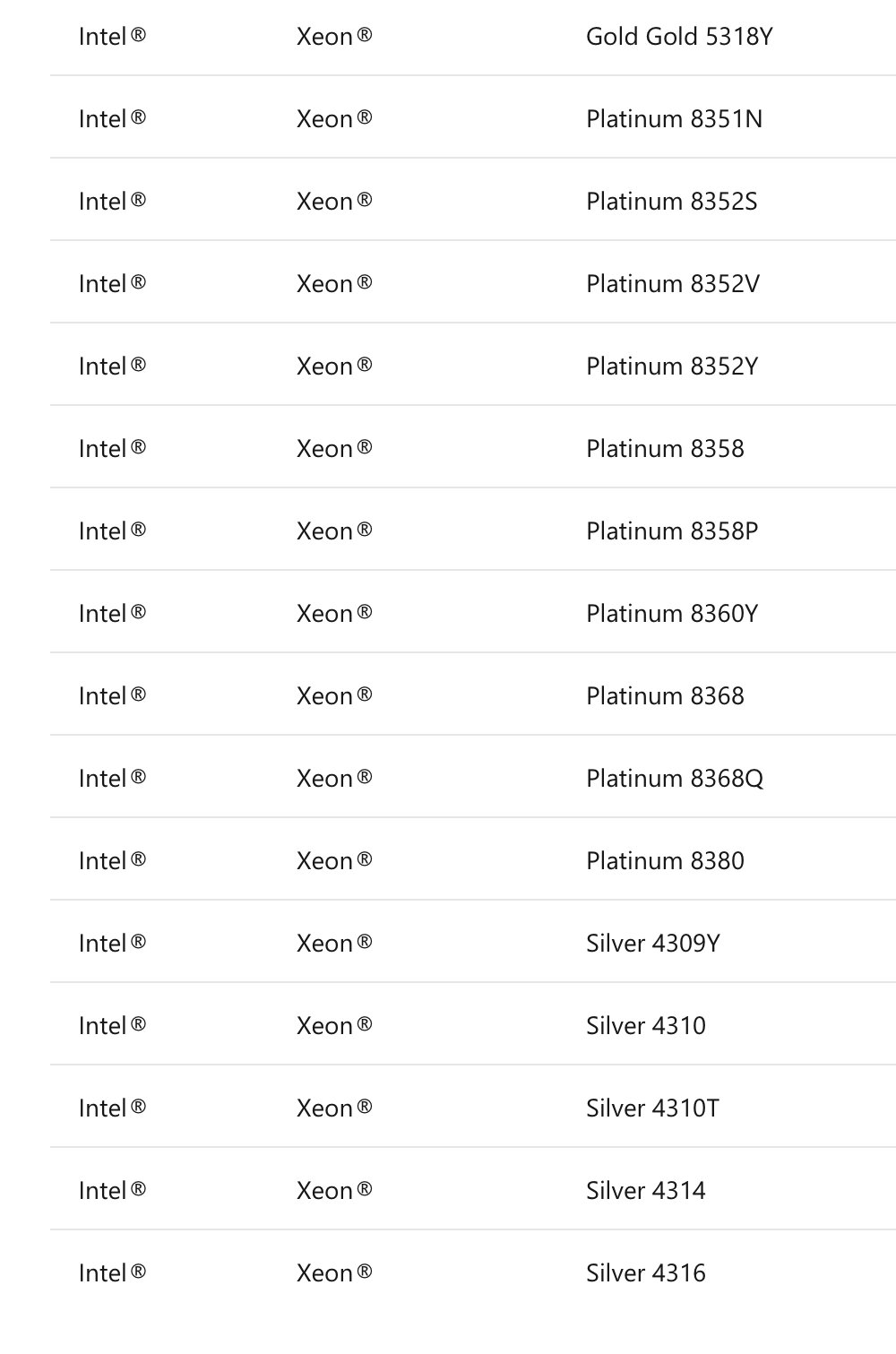This screenshot has width=896, height=1354.
Task: Select the Platinum 8352V processor cell
Action: tap(672, 284)
